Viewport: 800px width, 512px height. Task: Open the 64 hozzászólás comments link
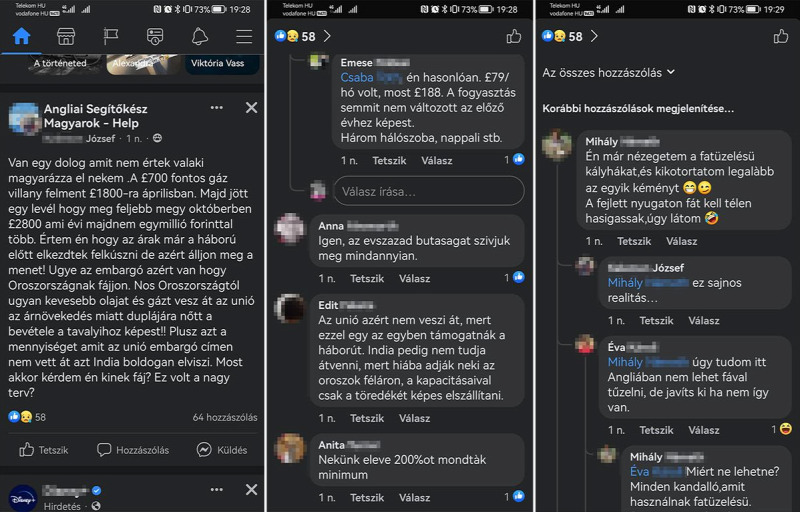tap(225, 417)
